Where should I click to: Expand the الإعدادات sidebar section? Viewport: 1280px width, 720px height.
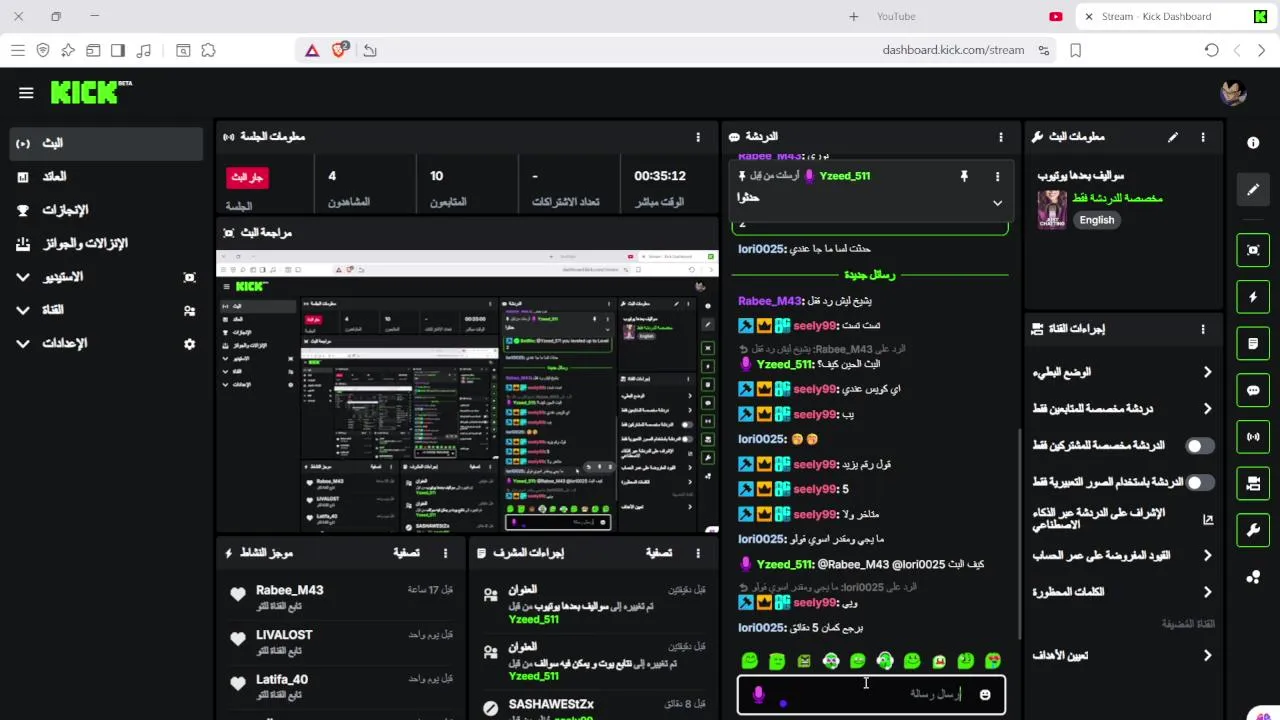click(x=23, y=343)
